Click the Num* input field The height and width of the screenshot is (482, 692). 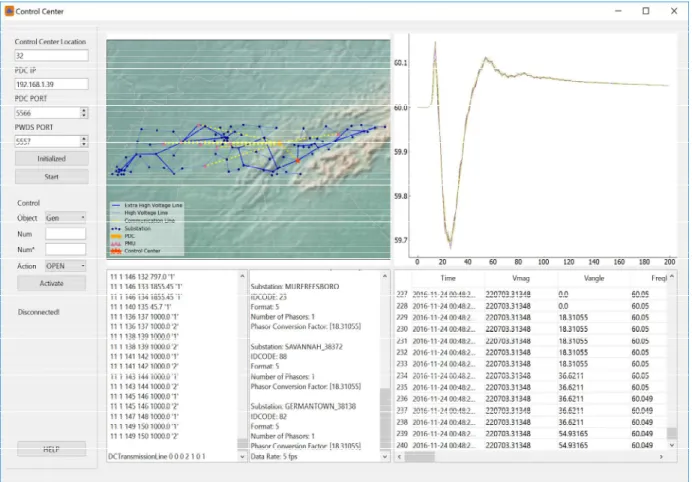(x=65, y=249)
